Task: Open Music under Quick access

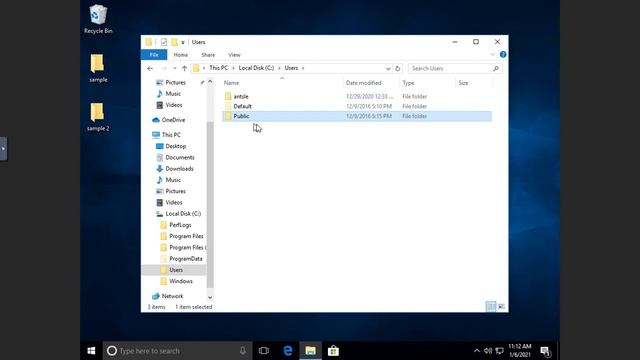Action: coord(173,93)
